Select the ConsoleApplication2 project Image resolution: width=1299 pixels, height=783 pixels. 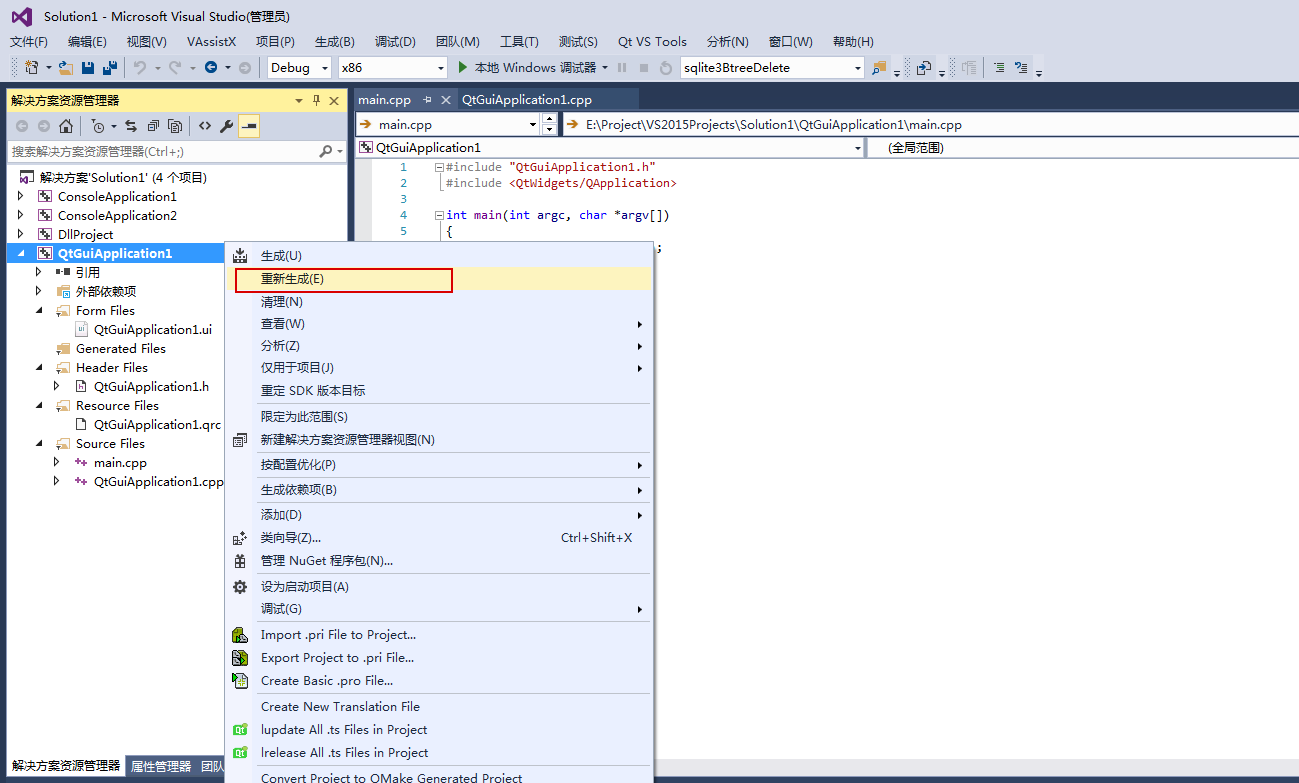(x=117, y=216)
